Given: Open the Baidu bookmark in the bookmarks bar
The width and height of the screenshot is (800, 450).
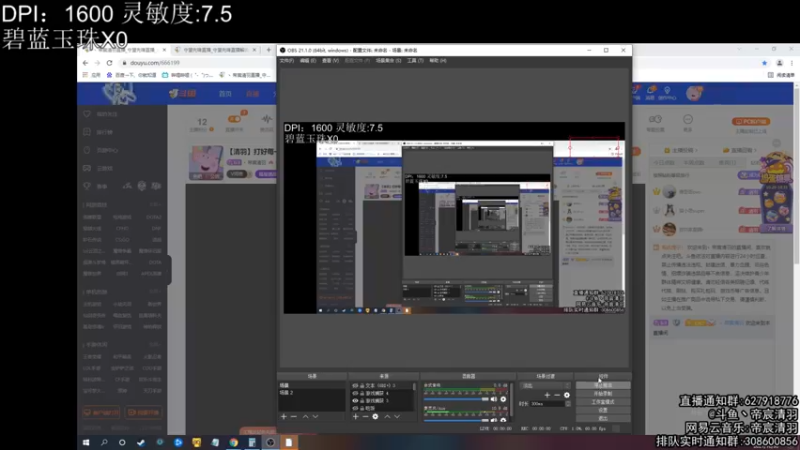Looking at the screenshot, I should coord(131,75).
